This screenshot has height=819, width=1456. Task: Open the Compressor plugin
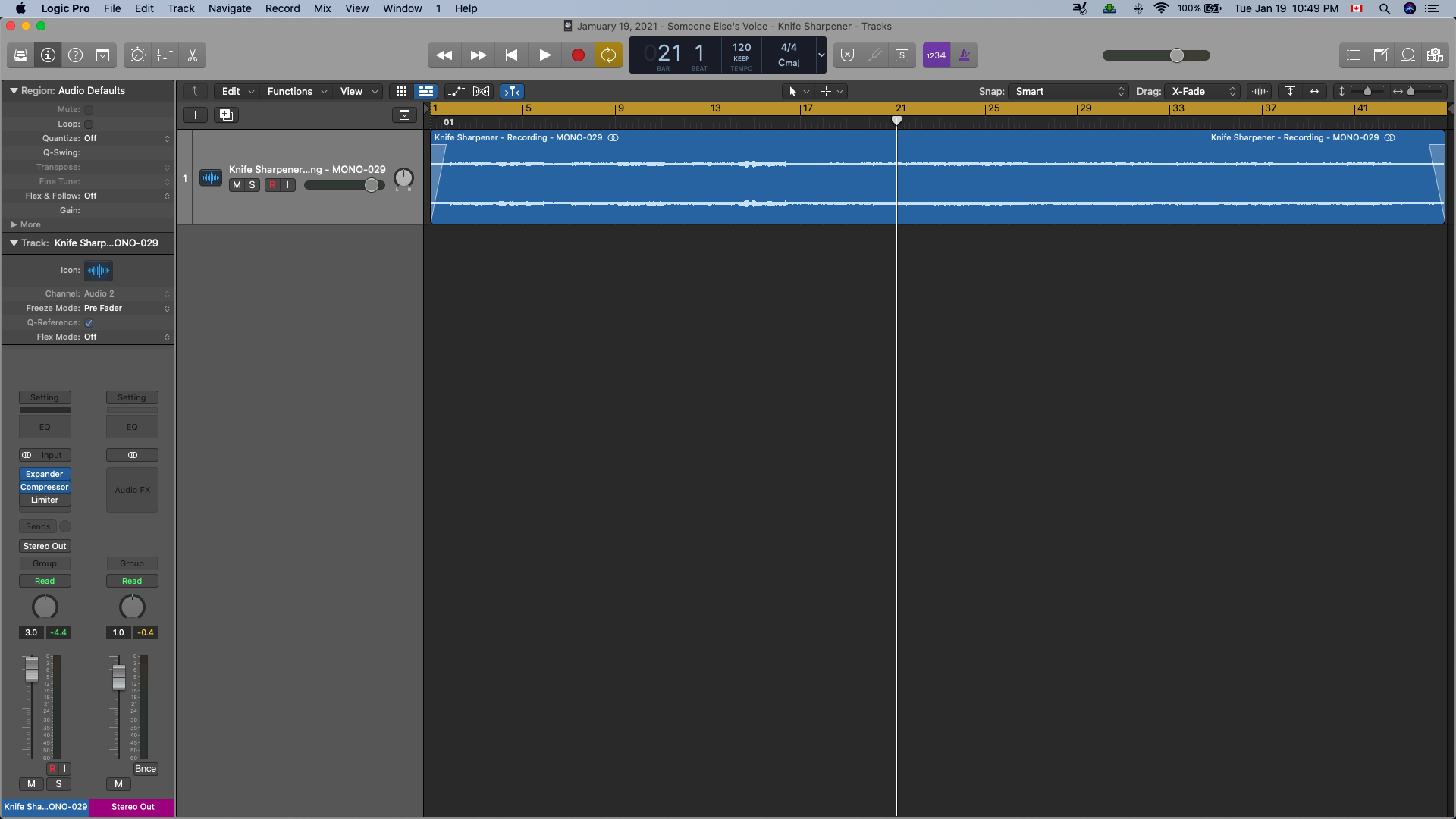tap(45, 488)
